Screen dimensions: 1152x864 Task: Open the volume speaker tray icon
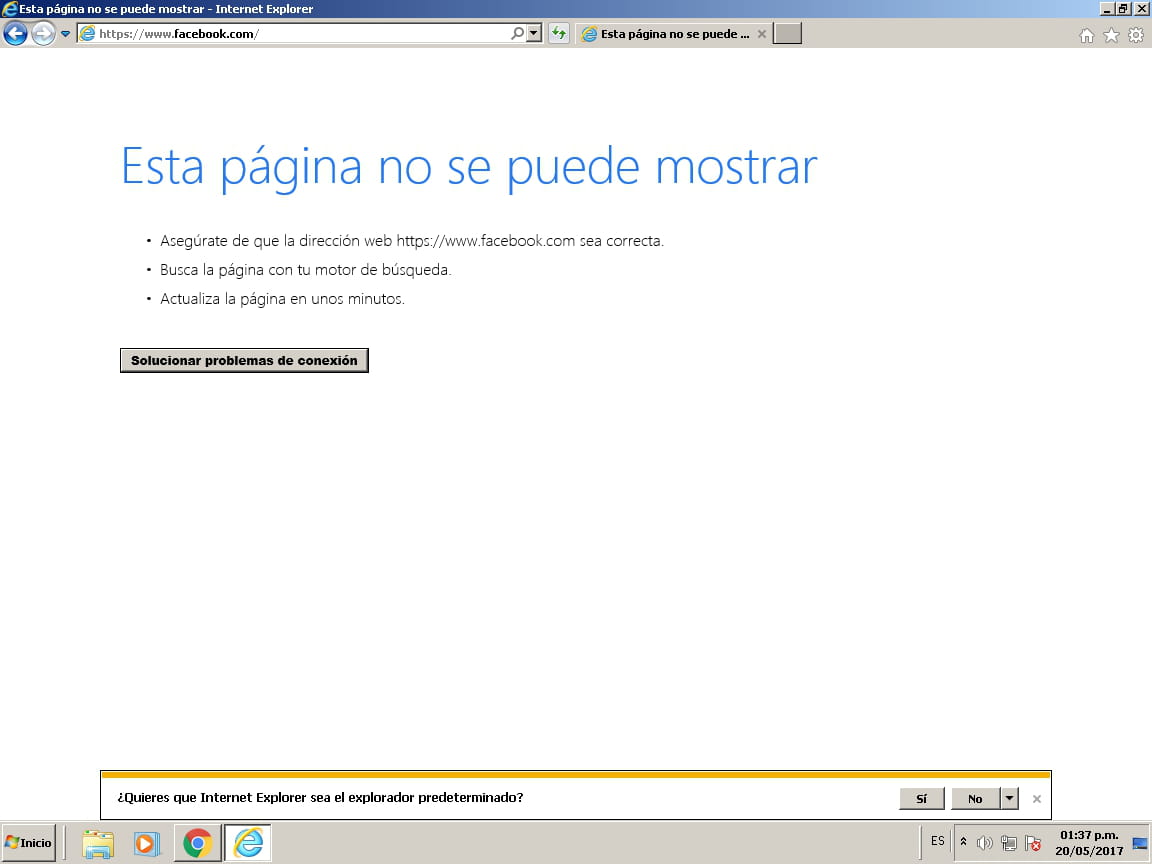[x=984, y=843]
